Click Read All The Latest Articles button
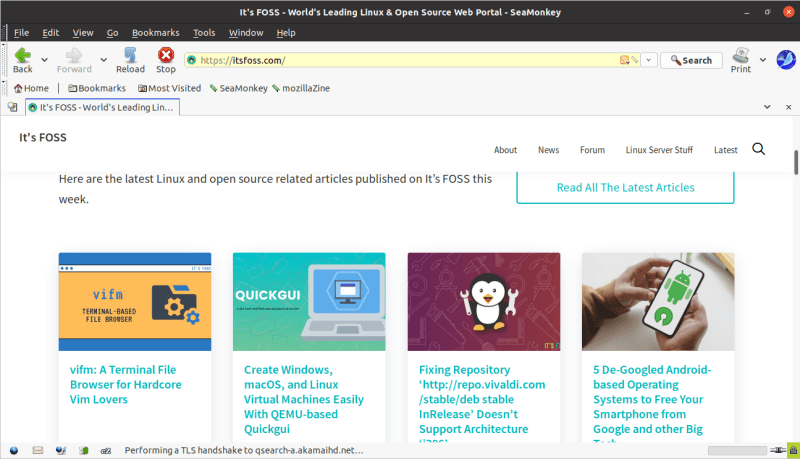The height and width of the screenshot is (459, 800). pos(625,187)
